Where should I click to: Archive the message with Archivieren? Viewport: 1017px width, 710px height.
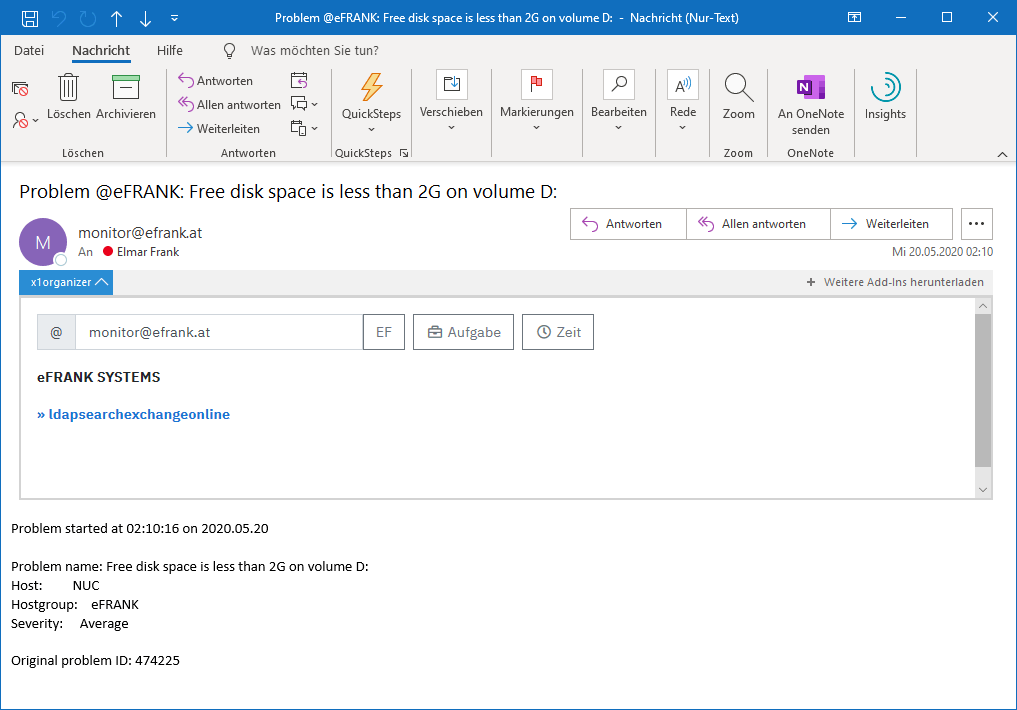(x=126, y=97)
